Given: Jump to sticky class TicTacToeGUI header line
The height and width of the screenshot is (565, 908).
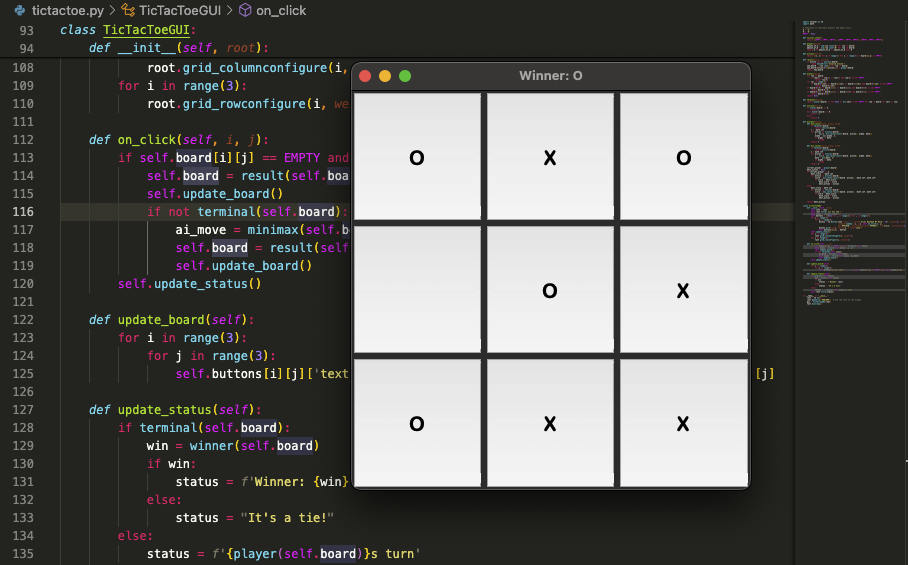Looking at the screenshot, I should (x=150, y=30).
